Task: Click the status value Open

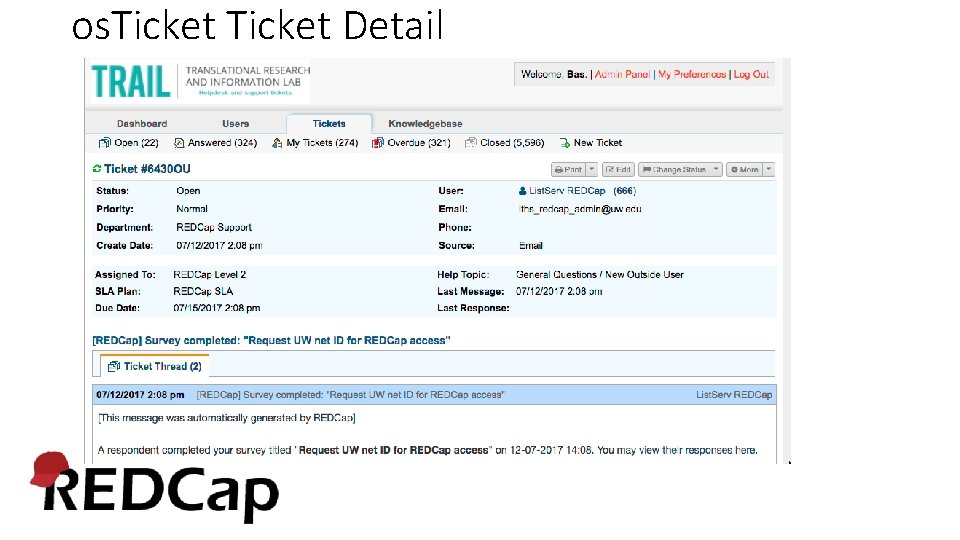Action: [x=188, y=191]
